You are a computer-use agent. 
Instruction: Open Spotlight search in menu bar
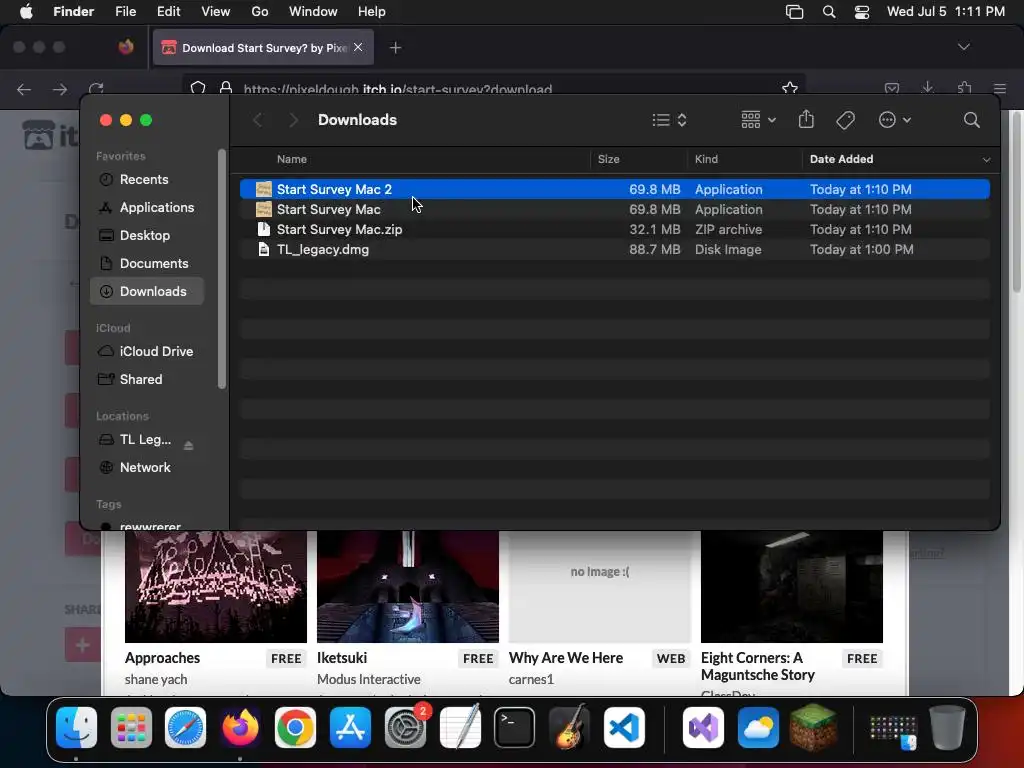829,12
